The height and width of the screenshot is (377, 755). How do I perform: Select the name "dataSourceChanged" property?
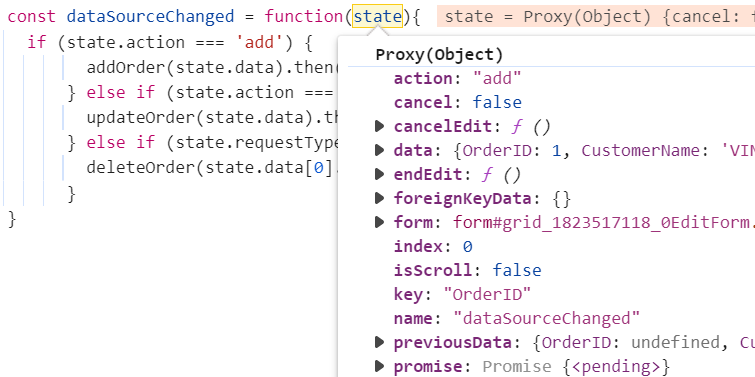(517, 318)
